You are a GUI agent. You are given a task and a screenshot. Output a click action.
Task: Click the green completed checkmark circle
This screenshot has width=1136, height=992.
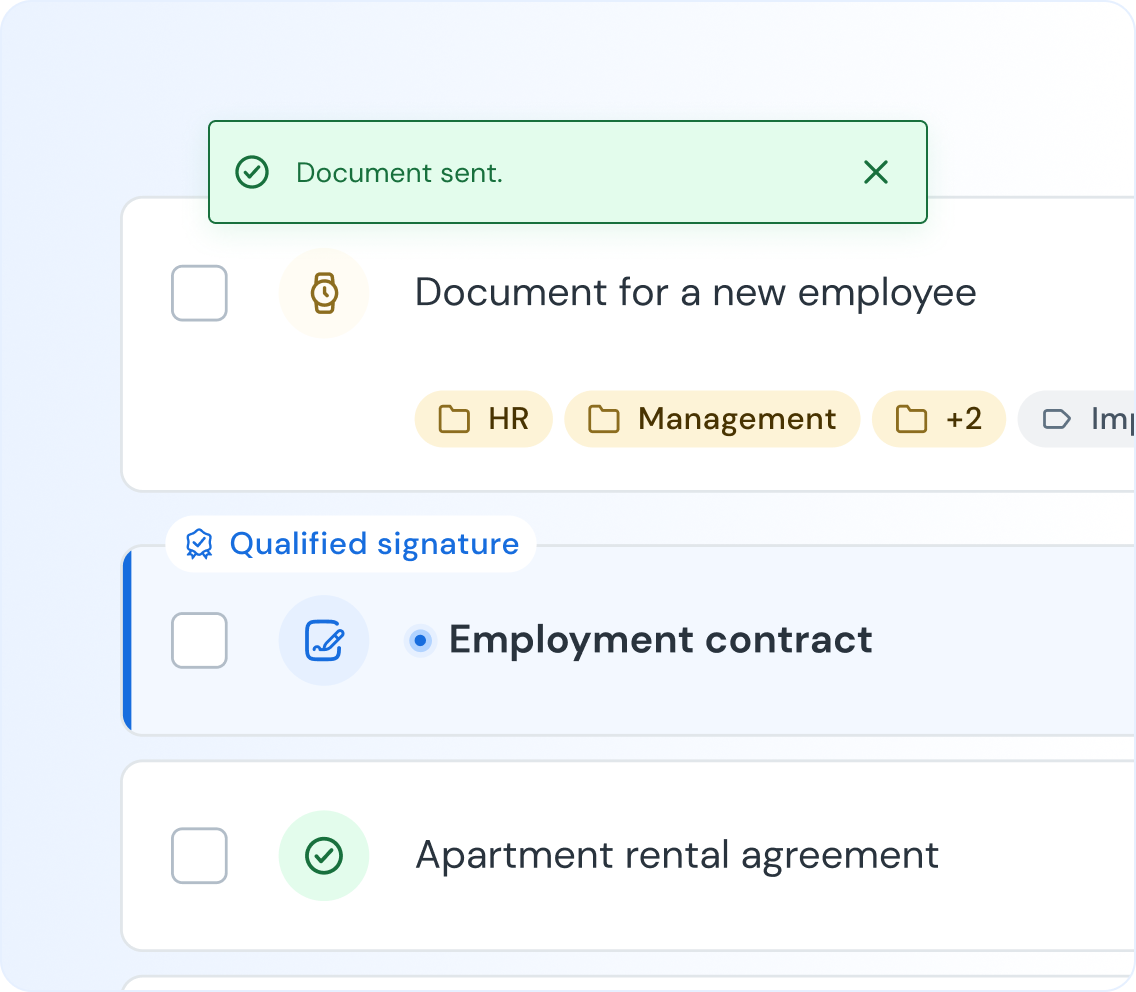[324, 855]
